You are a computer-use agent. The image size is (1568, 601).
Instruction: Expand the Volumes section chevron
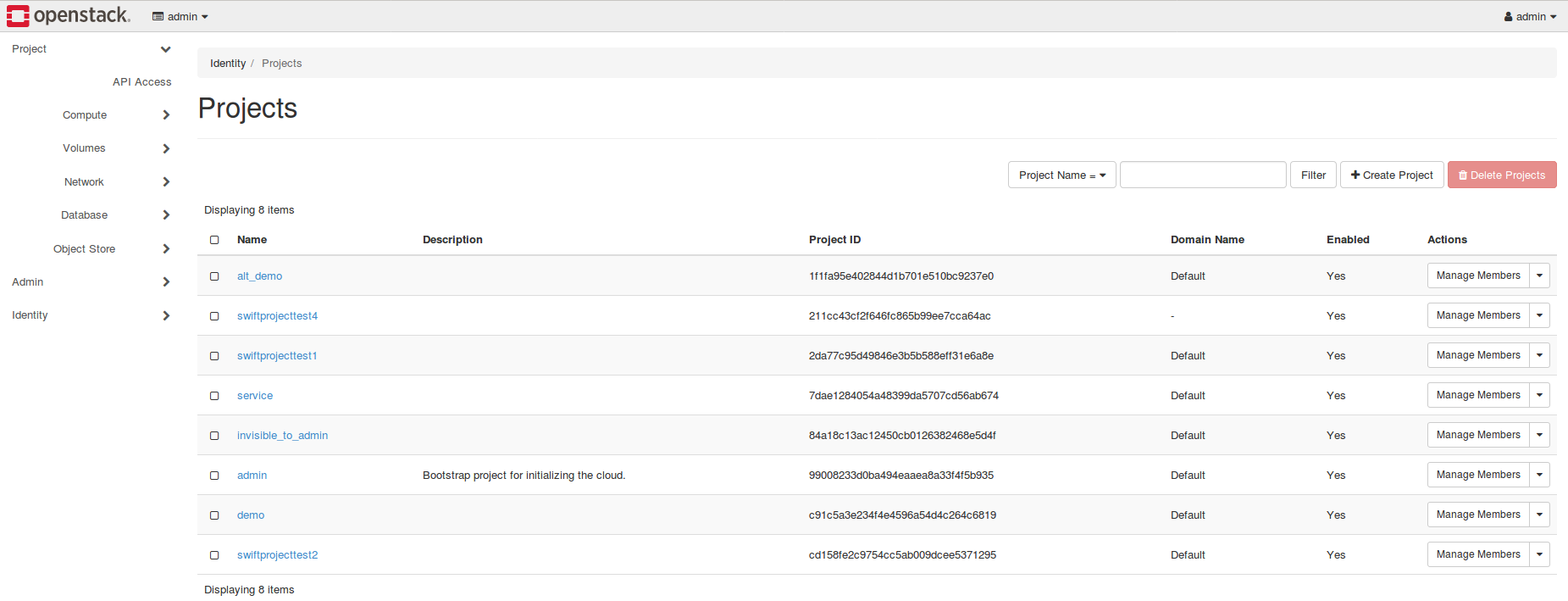click(166, 148)
